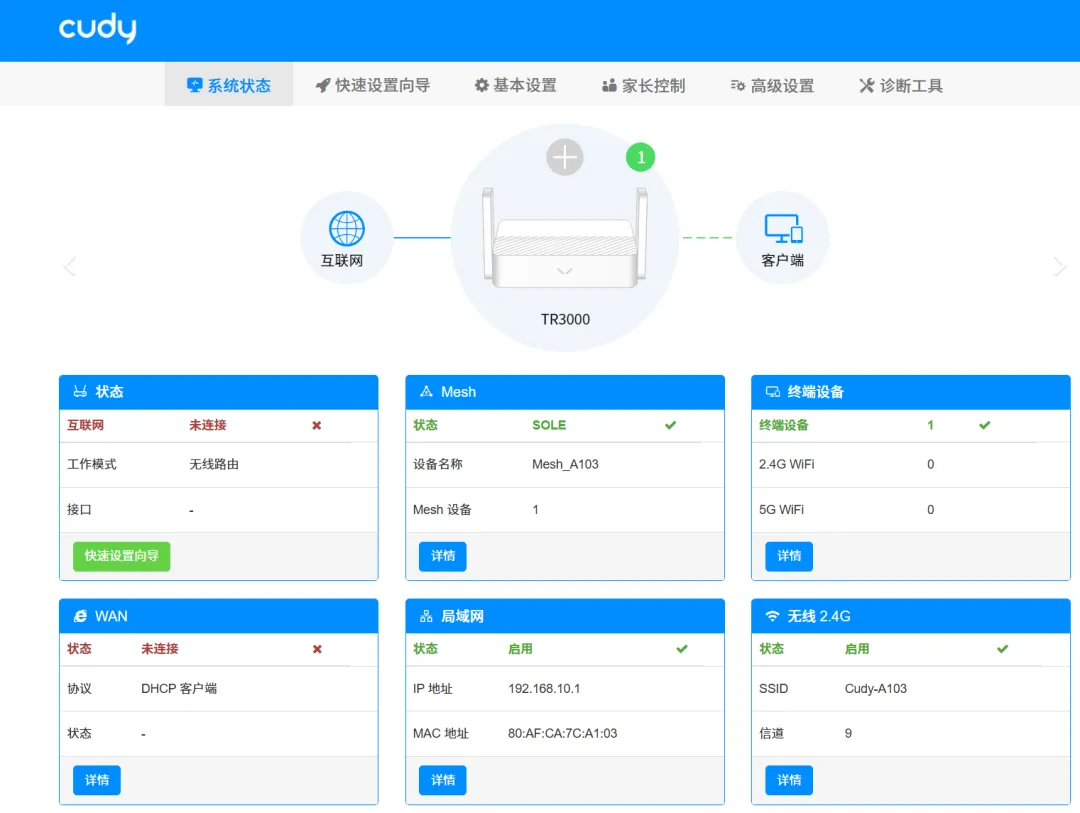
Task: Click the green check in Mesh 状态 row
Action: (671, 425)
